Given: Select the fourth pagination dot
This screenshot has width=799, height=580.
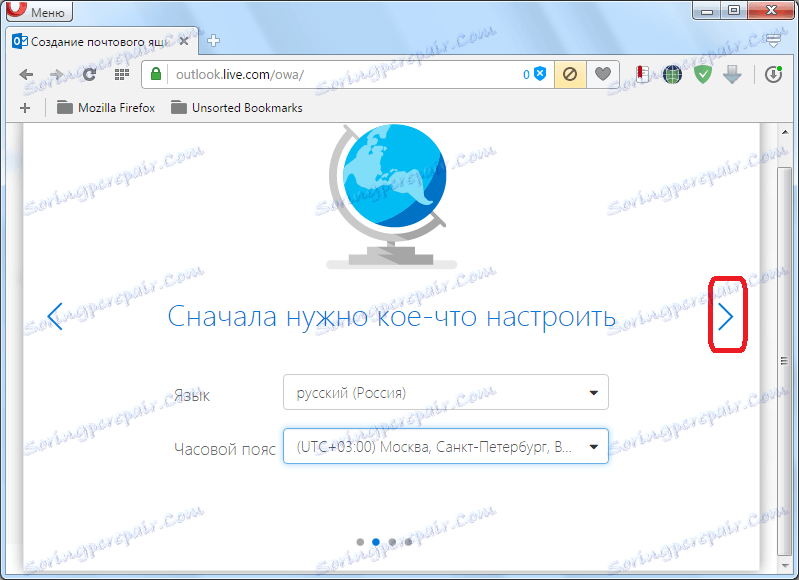Looking at the screenshot, I should pos(408,542).
